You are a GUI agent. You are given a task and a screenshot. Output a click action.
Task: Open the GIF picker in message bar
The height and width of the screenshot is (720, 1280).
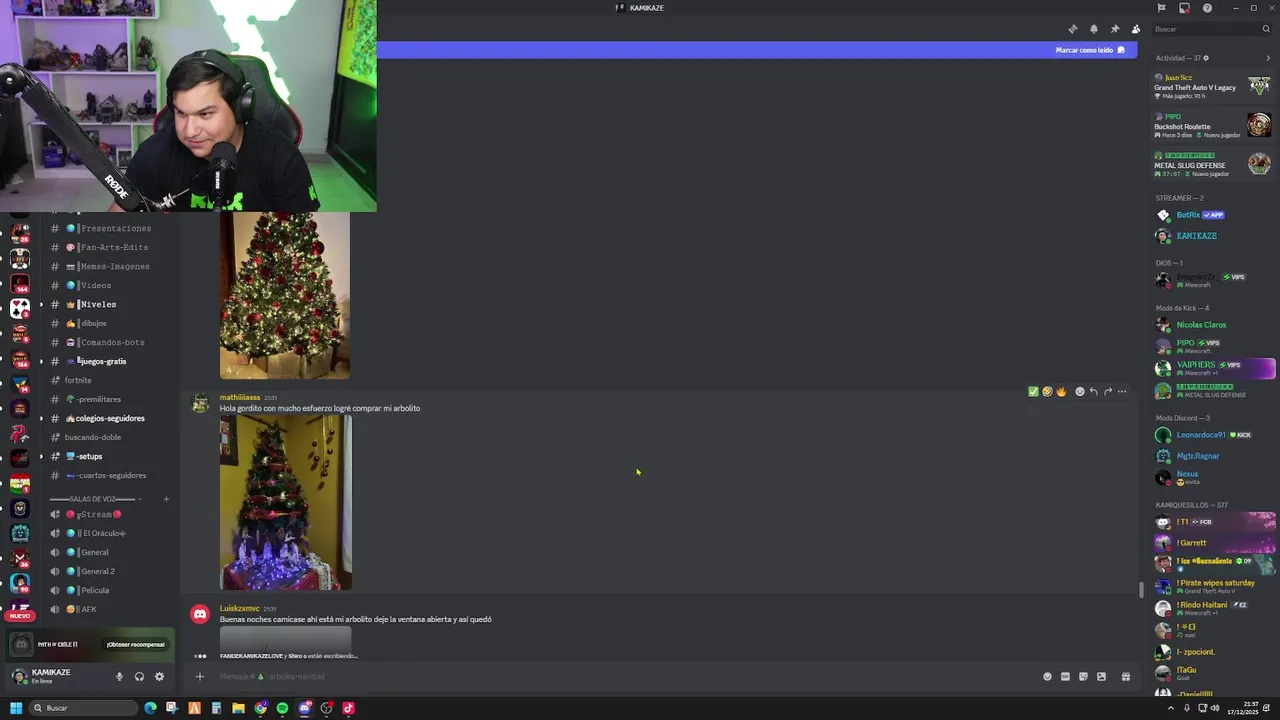(1065, 677)
